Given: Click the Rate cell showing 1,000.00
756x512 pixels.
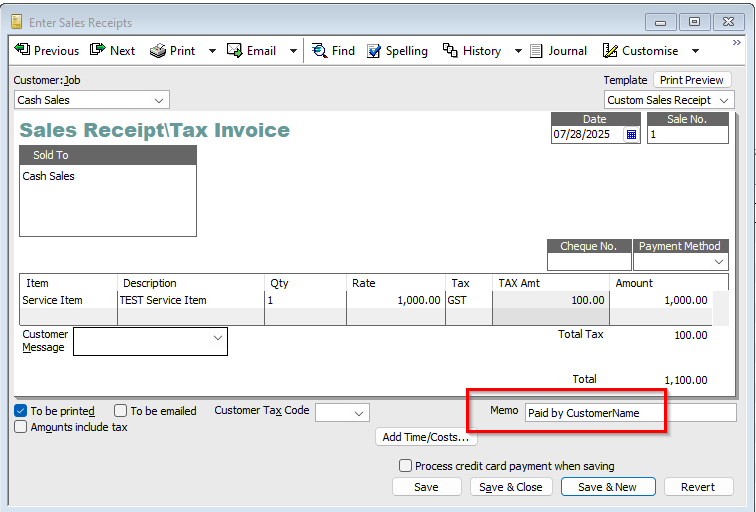Looking at the screenshot, I should [395, 300].
